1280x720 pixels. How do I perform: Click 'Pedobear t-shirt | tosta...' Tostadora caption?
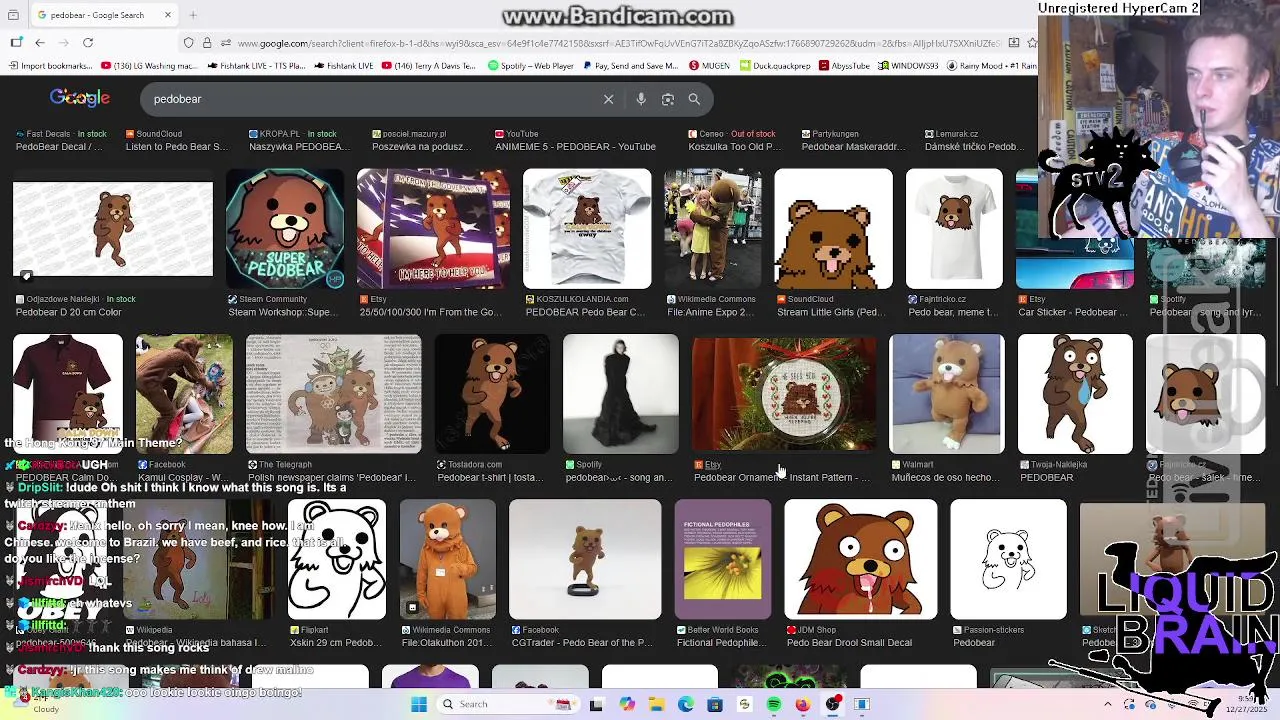[493, 477]
